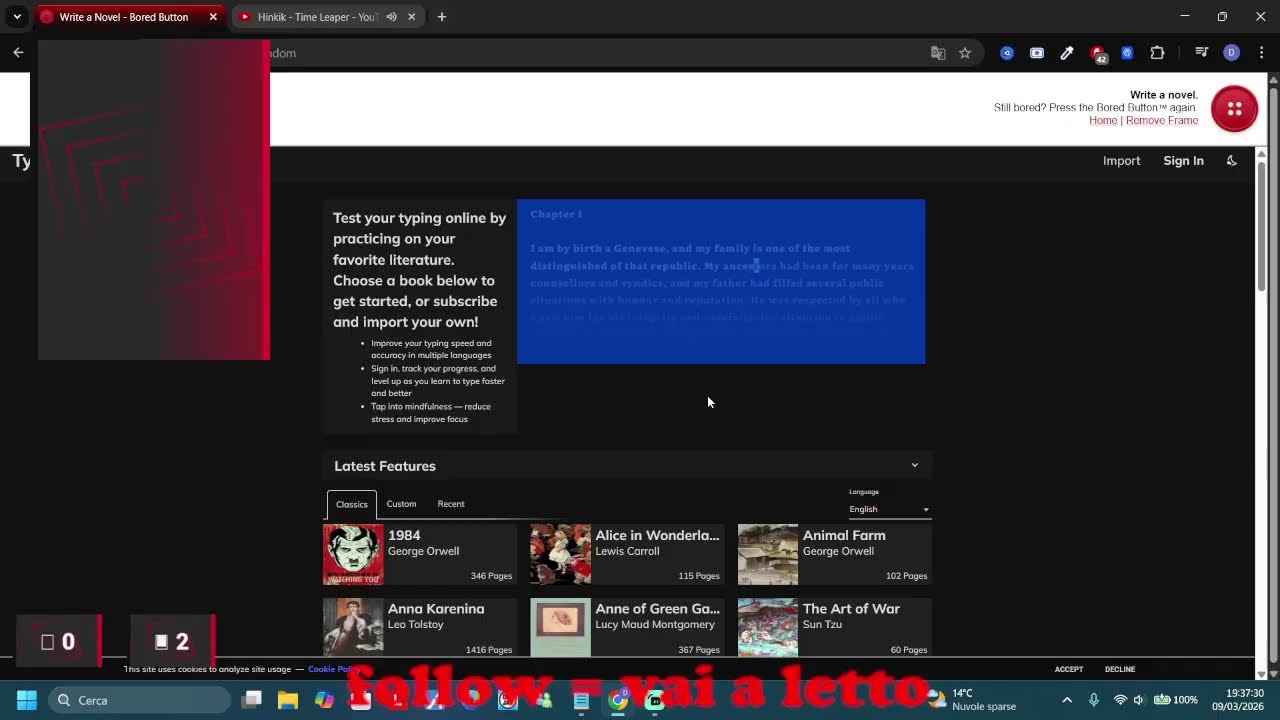Click the Sun Tzu author name
The width and height of the screenshot is (1280, 720).
click(x=822, y=624)
